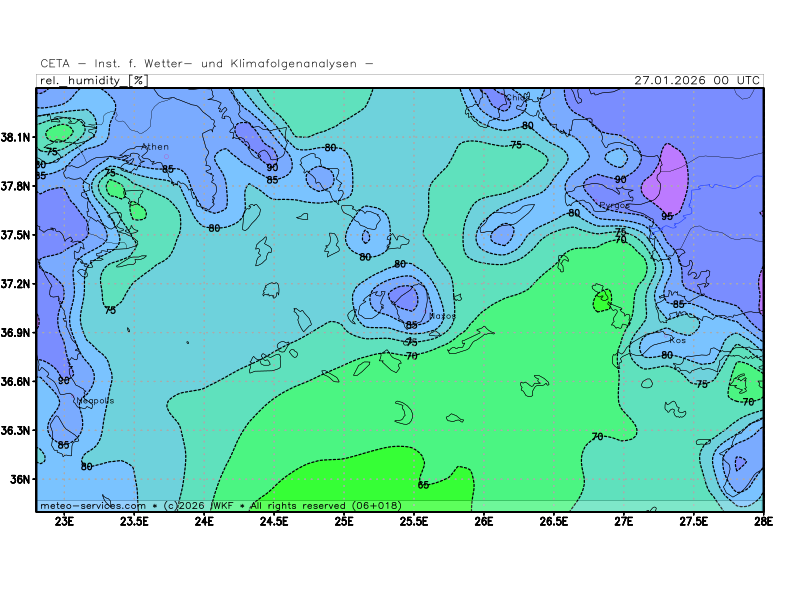
Task: Click the 38.1N latitude axis label
Action: pyautogui.click(x=16, y=137)
